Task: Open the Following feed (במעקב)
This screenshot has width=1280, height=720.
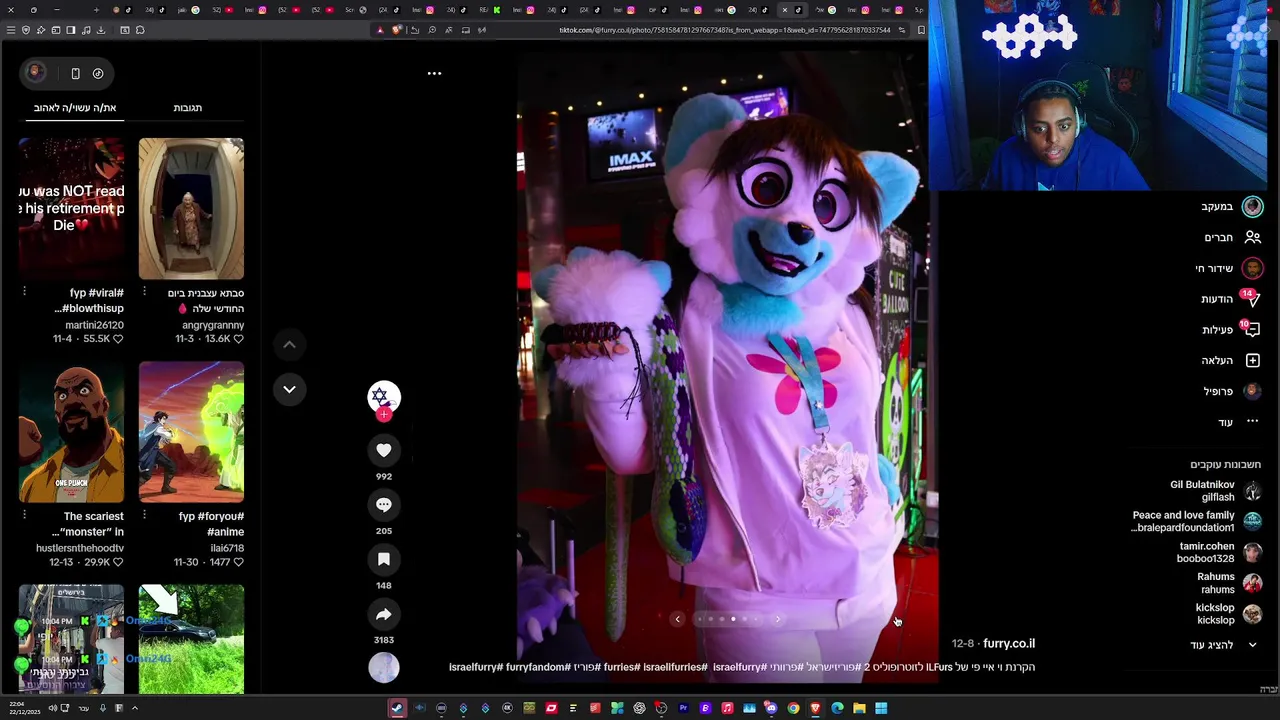Action: 1232,207
